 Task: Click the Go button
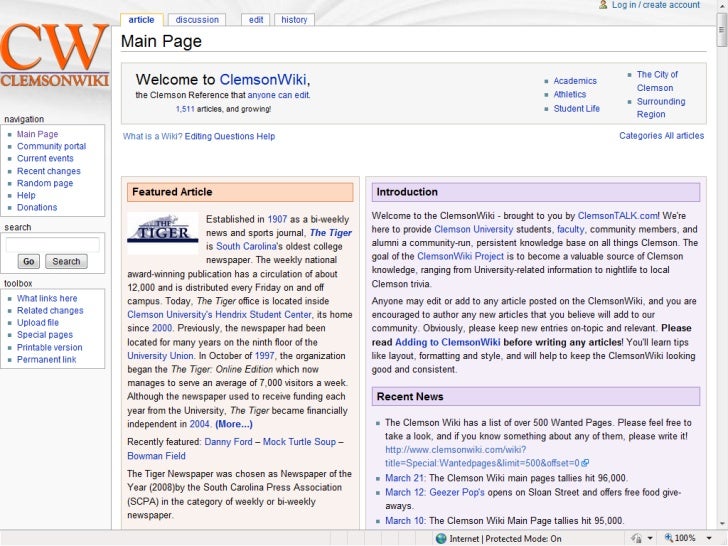29,261
